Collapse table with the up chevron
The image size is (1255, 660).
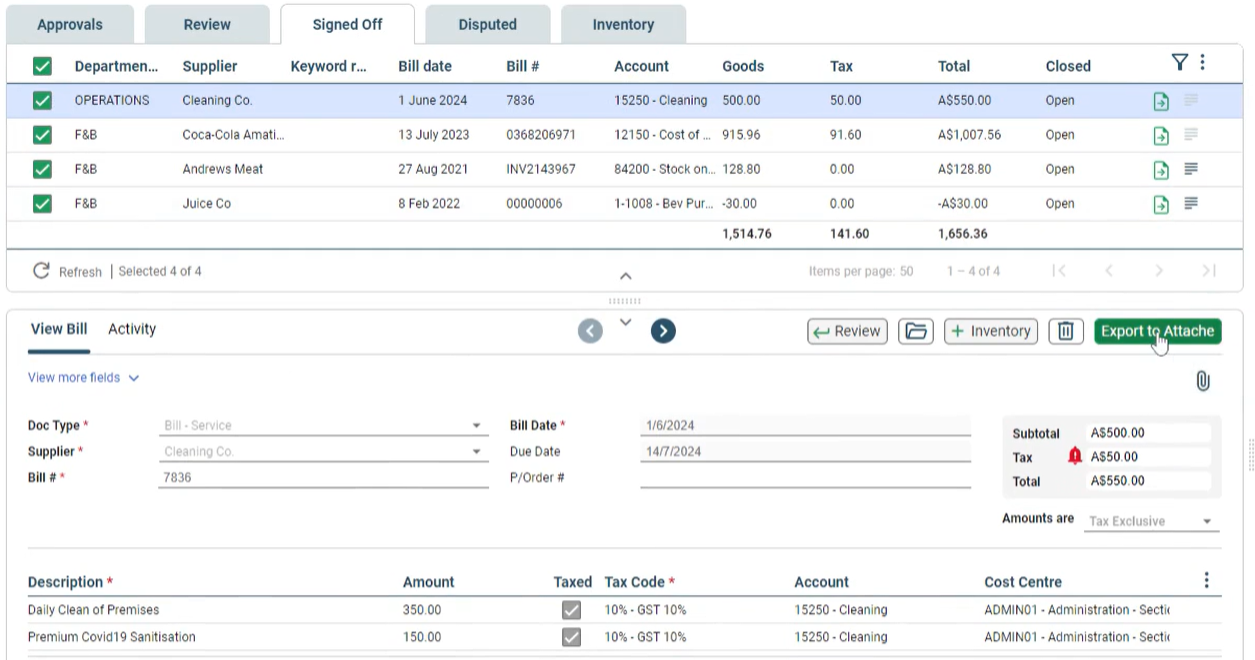[x=626, y=277]
